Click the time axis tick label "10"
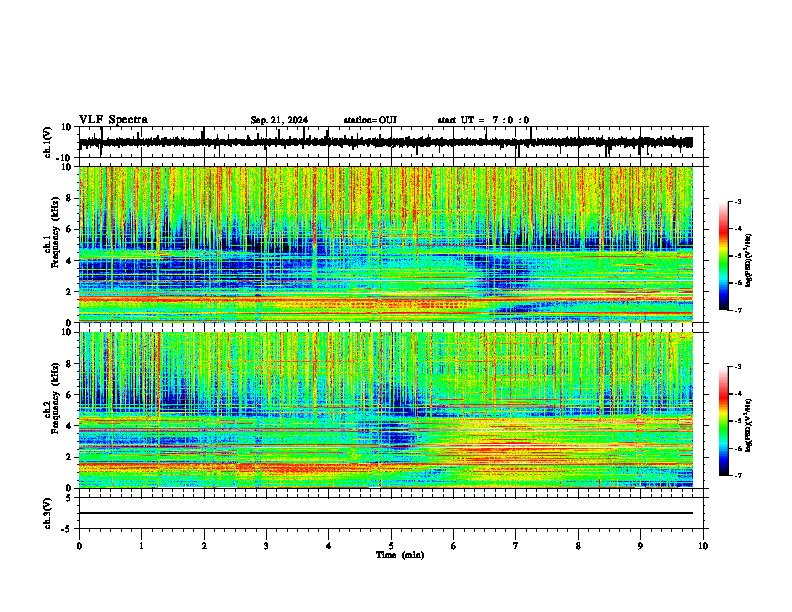 coord(703,545)
